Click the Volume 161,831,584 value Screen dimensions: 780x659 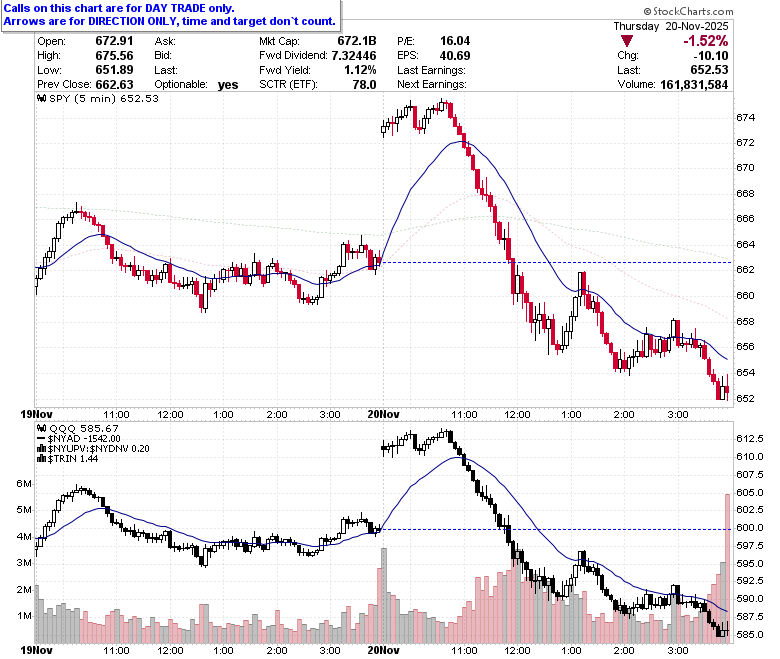pyautogui.click(x=694, y=85)
